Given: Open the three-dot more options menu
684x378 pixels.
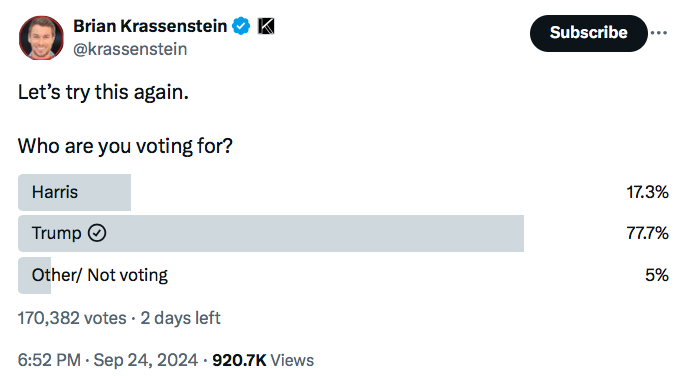Looking at the screenshot, I should pos(659,33).
